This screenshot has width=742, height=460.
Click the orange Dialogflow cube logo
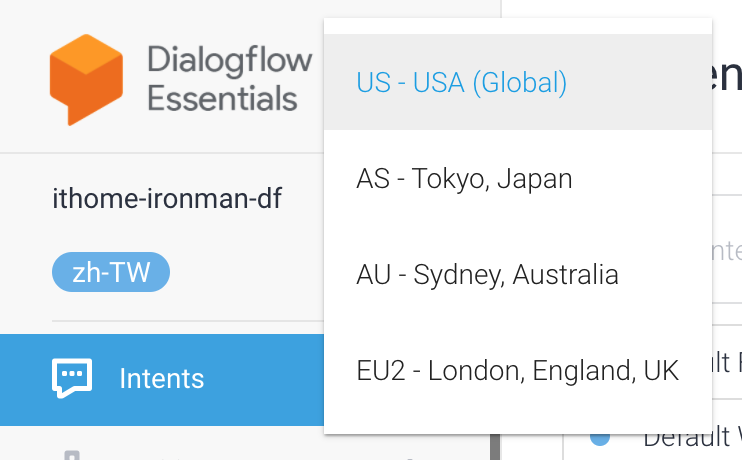(86, 80)
